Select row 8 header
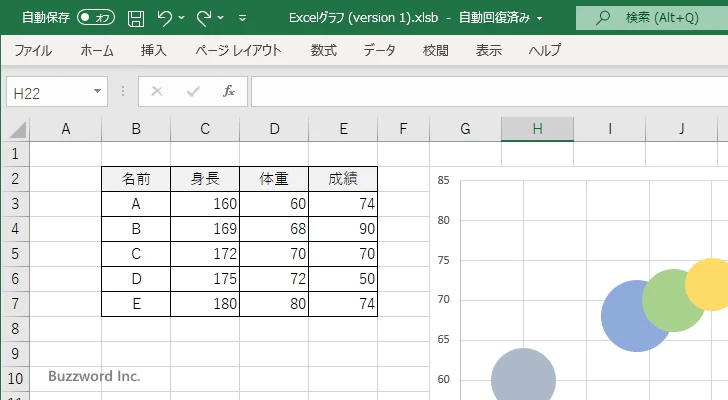The image size is (728, 400). [x=15, y=329]
